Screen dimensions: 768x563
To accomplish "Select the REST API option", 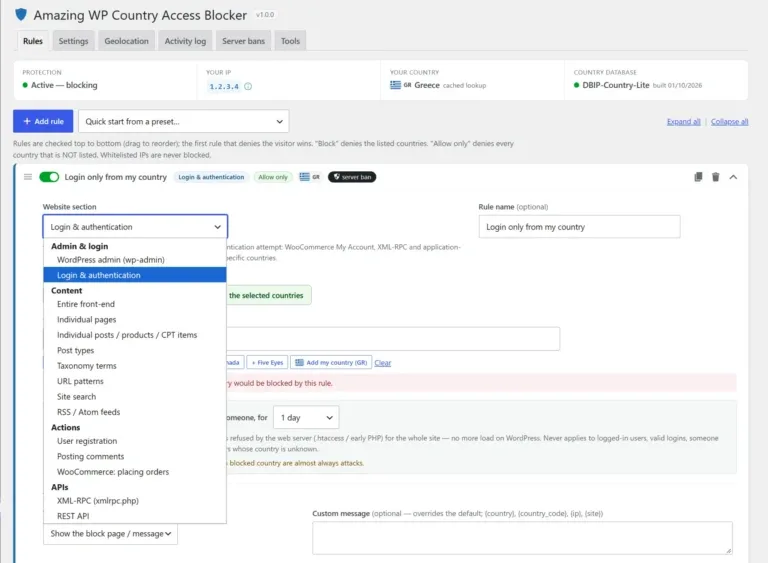I will tap(135, 516).
